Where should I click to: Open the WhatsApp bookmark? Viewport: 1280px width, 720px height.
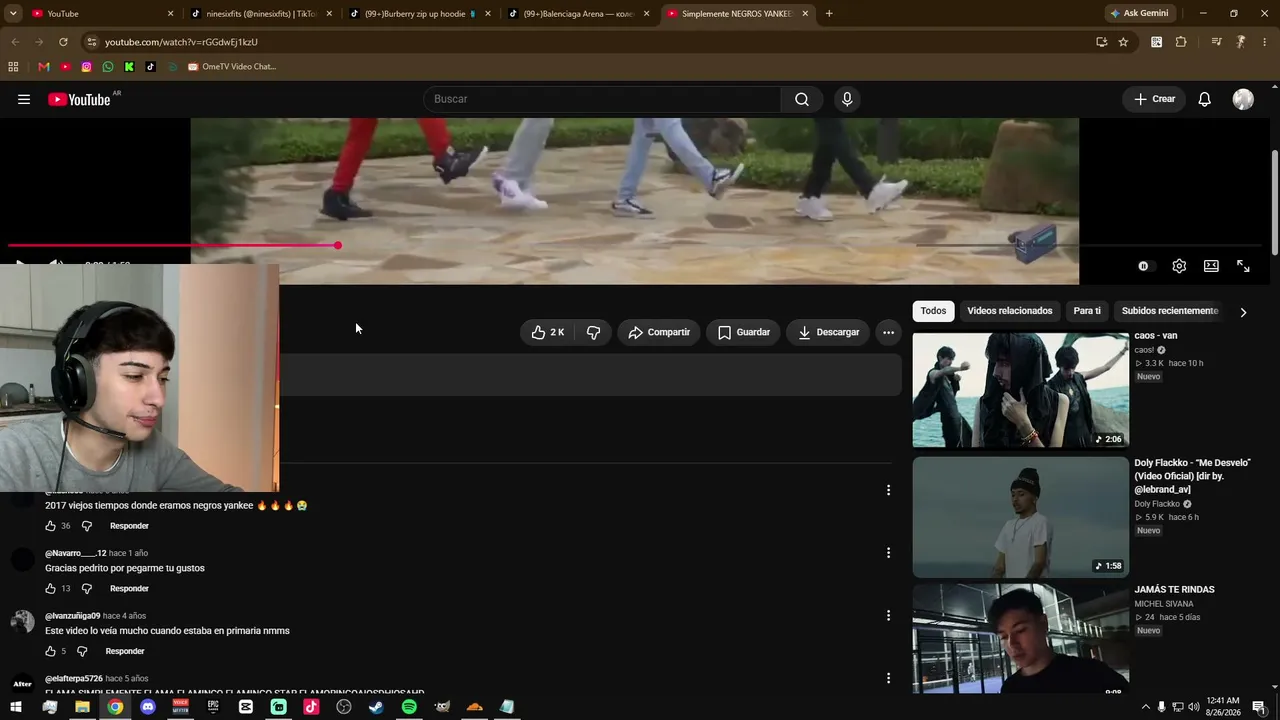[108, 67]
